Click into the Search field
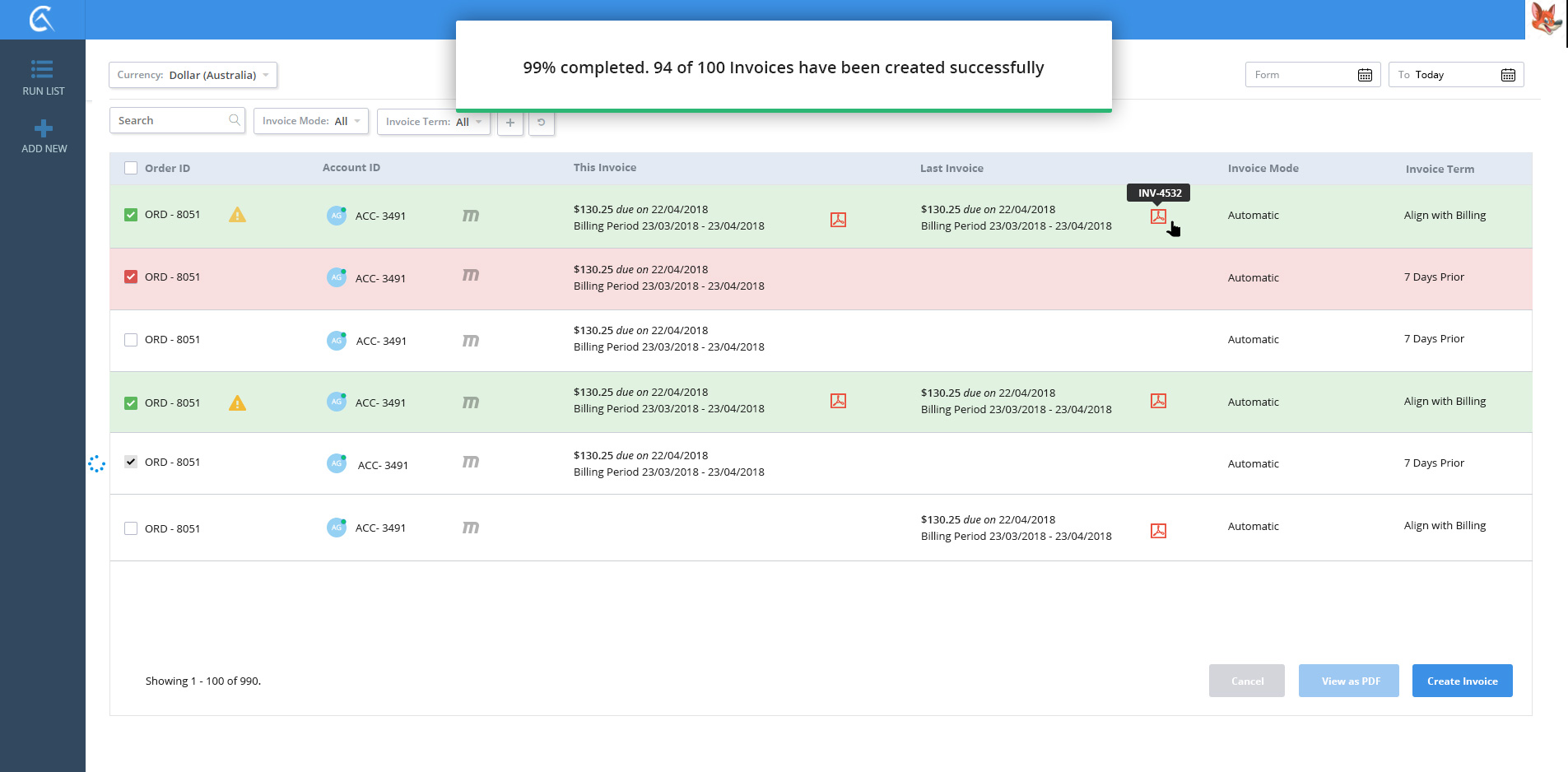 (171, 120)
